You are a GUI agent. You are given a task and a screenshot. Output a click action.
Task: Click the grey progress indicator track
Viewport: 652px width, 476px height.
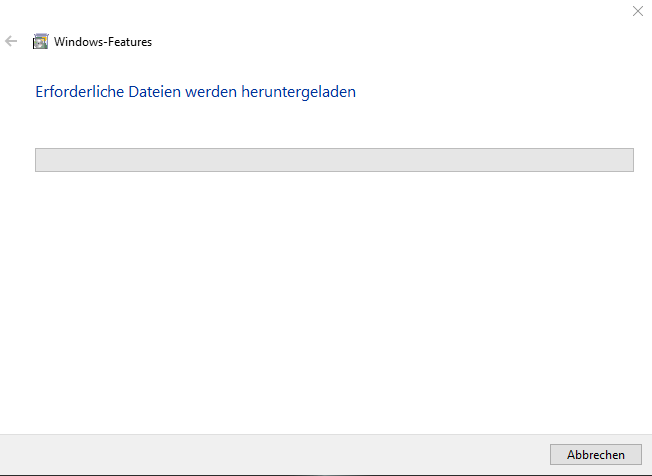(334, 160)
